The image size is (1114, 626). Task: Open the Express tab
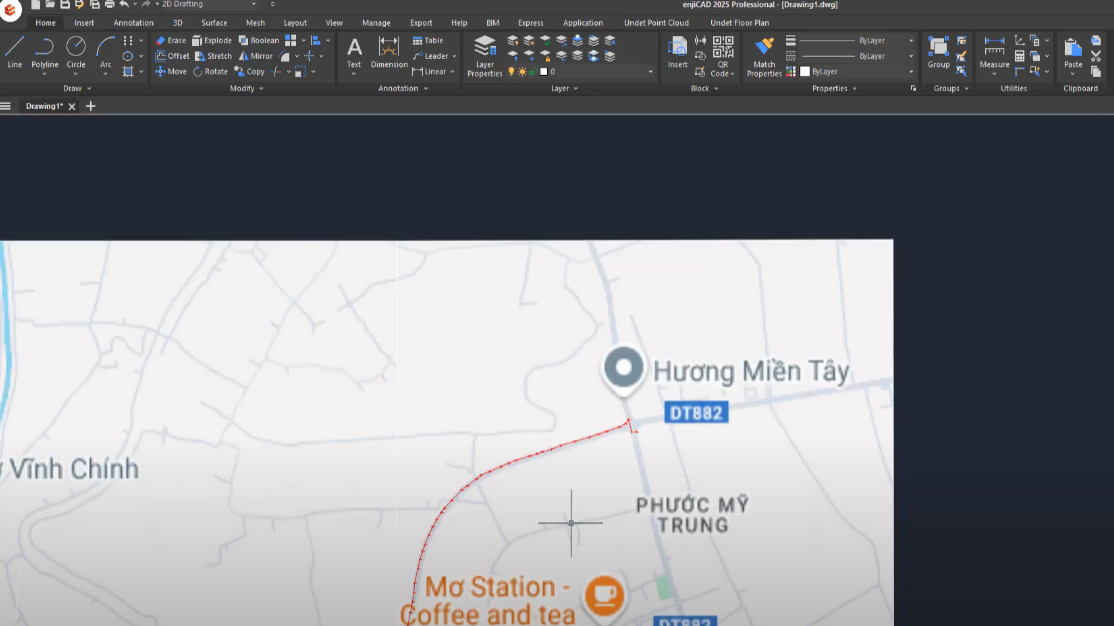tap(530, 23)
